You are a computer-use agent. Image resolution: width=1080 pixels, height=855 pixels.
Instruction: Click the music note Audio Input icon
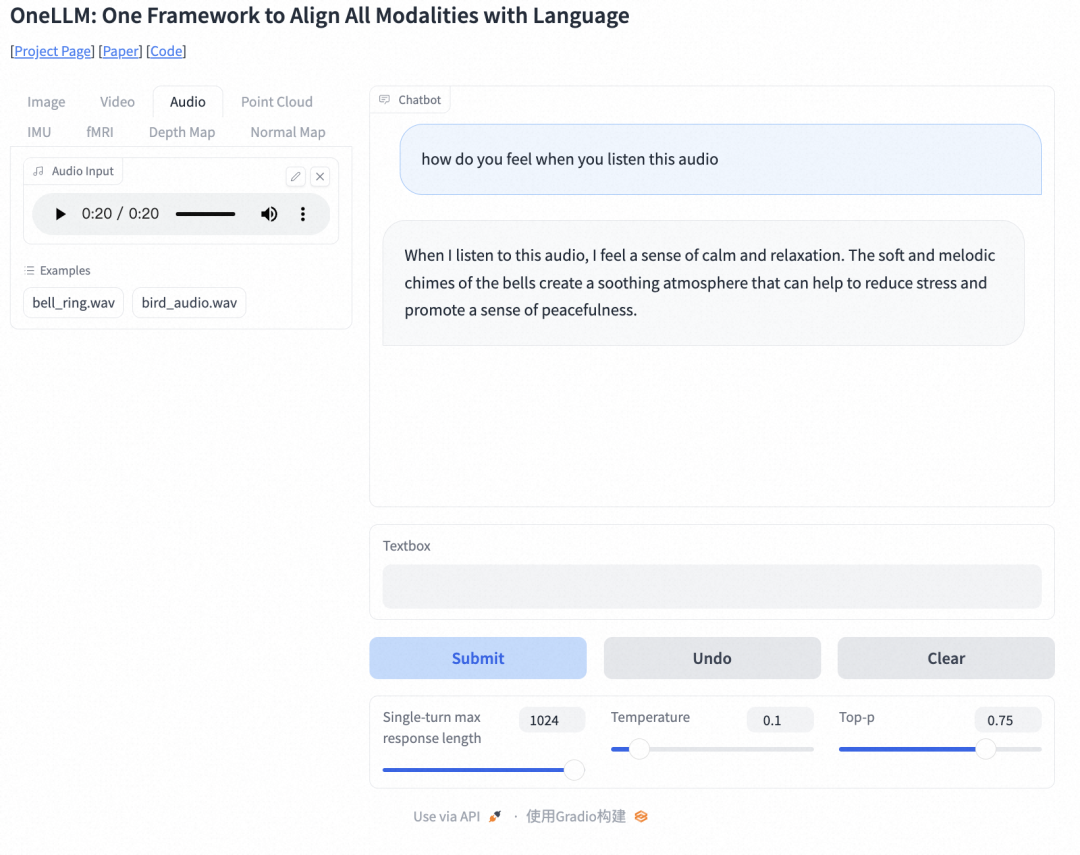click(x=38, y=171)
